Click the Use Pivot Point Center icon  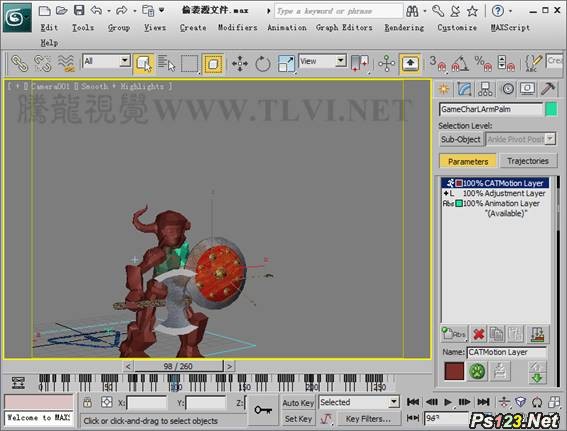pyautogui.click(x=360, y=63)
